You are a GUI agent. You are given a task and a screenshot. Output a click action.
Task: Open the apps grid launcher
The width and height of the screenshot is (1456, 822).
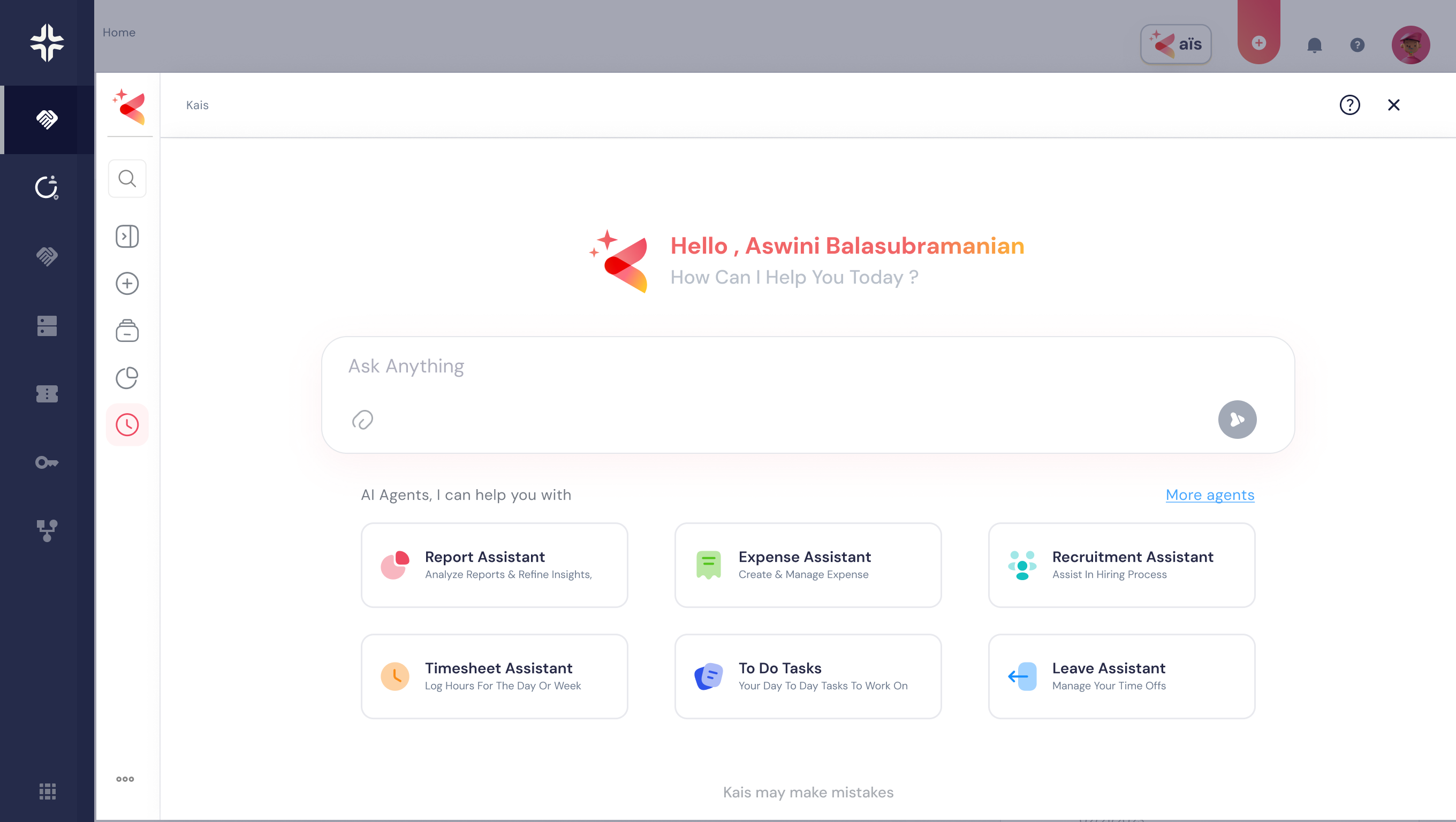48,791
